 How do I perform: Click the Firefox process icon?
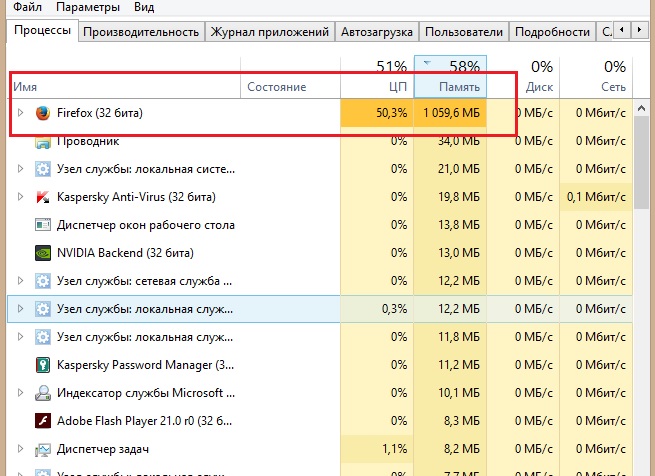coord(42,113)
